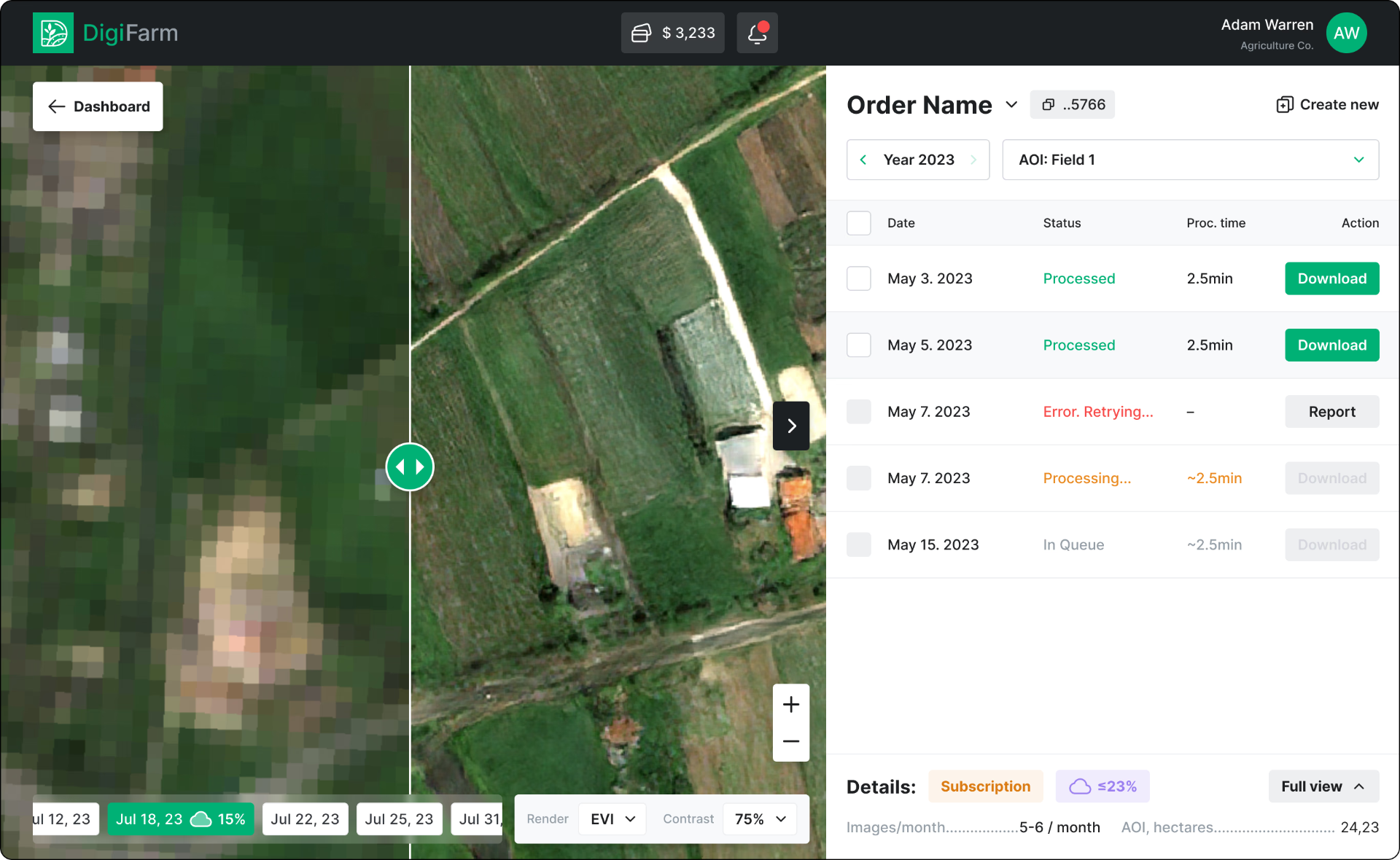Zoom in the map with plus button
The height and width of the screenshot is (860, 1400).
tap(791, 704)
